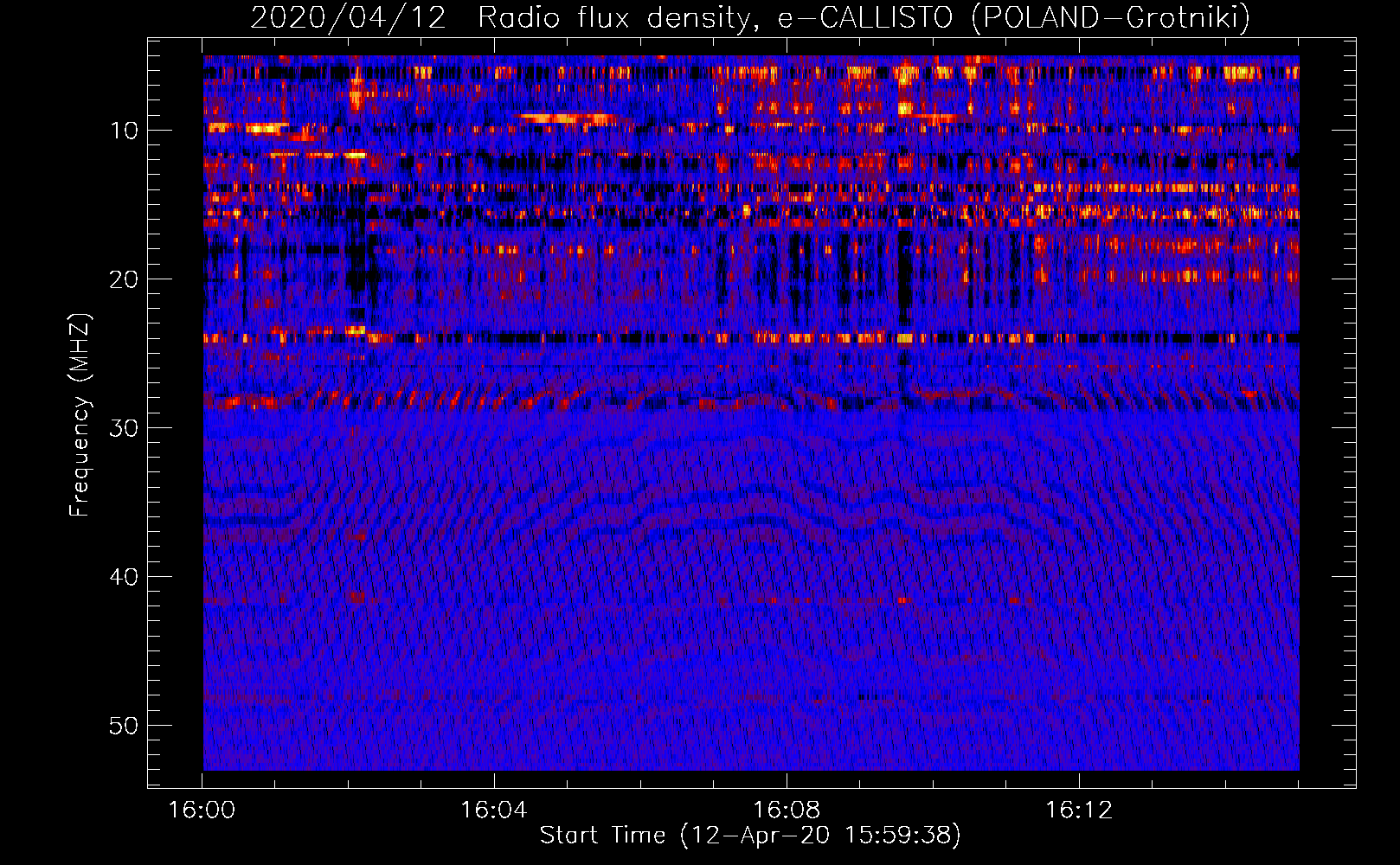Screen dimensions: 1400x865
Task: Click 'e-CALLISTO (POLAND-Grotniki)' in title
Action: click(x=1014, y=17)
